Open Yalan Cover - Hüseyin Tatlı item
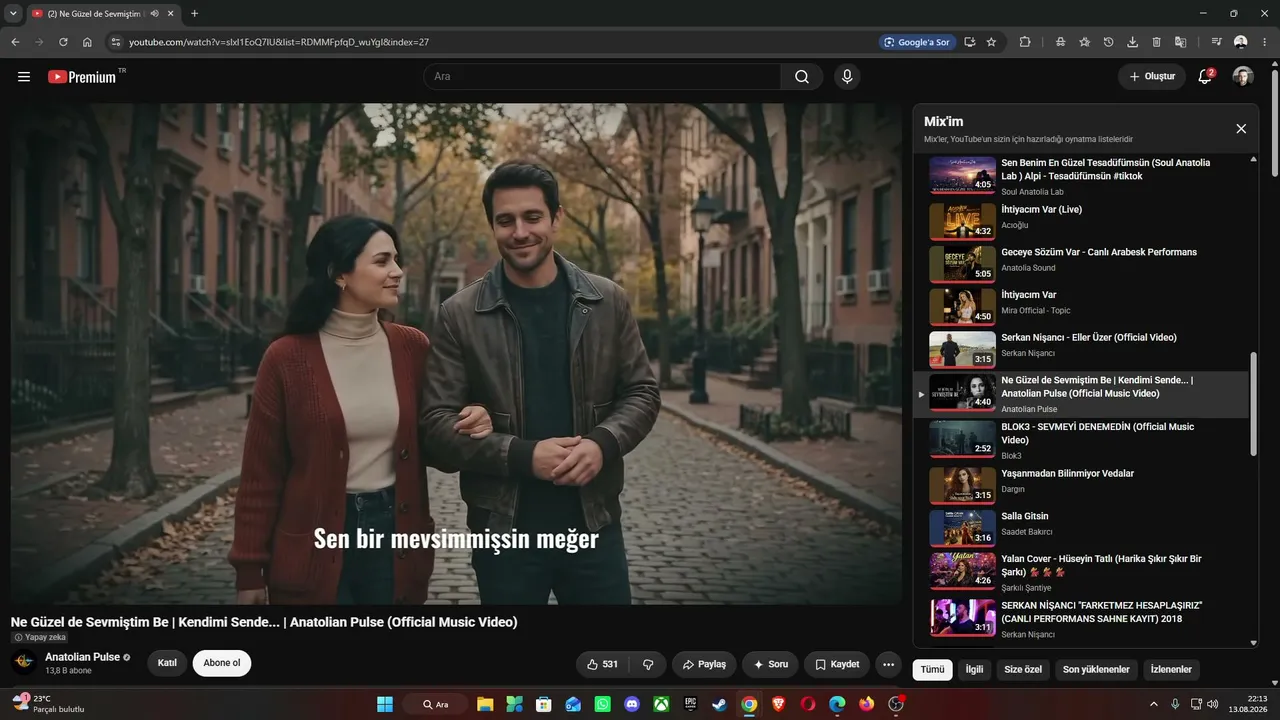The height and width of the screenshot is (720, 1280). point(1080,571)
